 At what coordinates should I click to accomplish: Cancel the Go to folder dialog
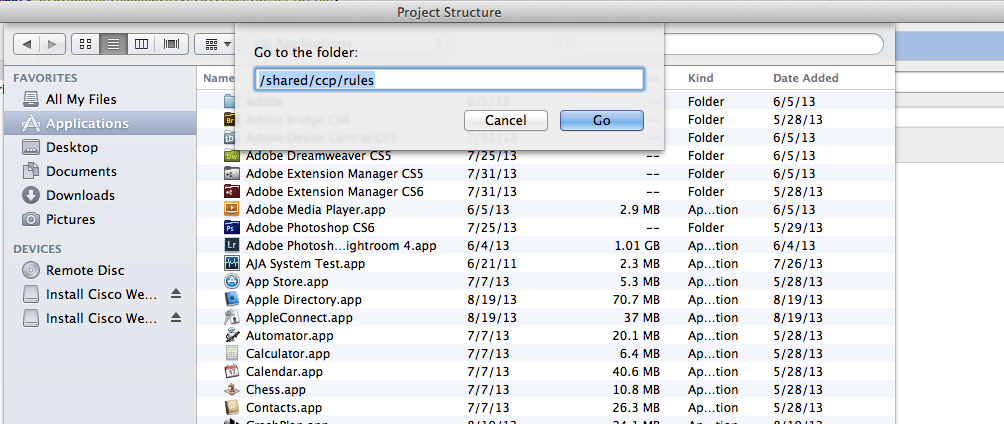(x=505, y=120)
